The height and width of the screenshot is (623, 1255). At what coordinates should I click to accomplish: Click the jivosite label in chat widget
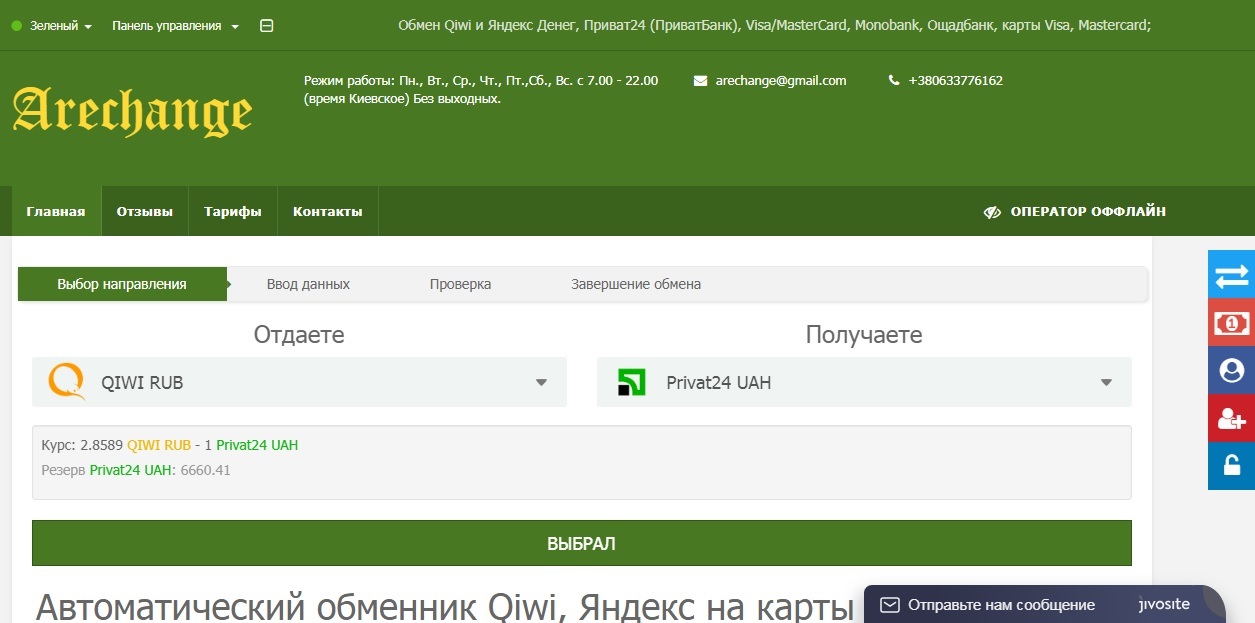point(1164,604)
